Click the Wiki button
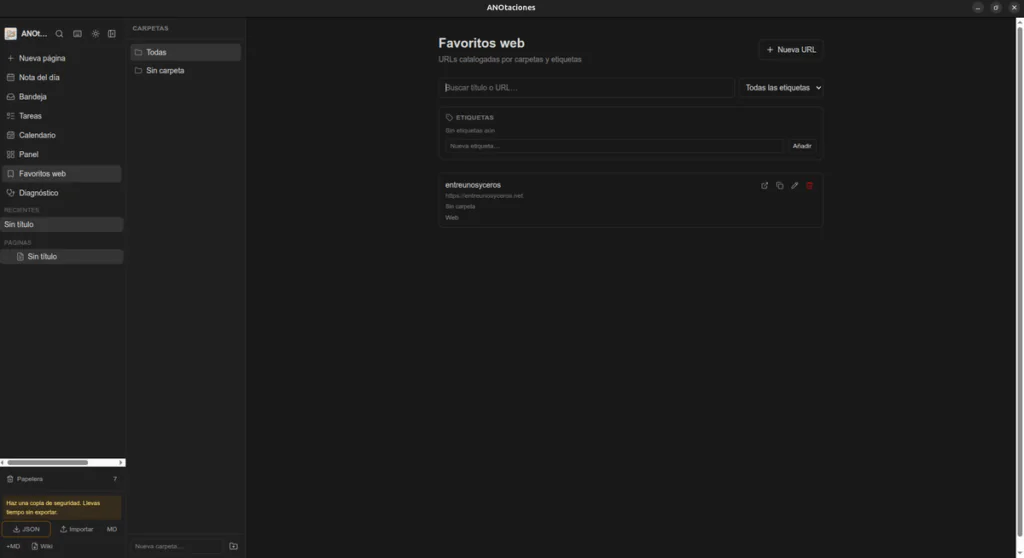 [42, 546]
